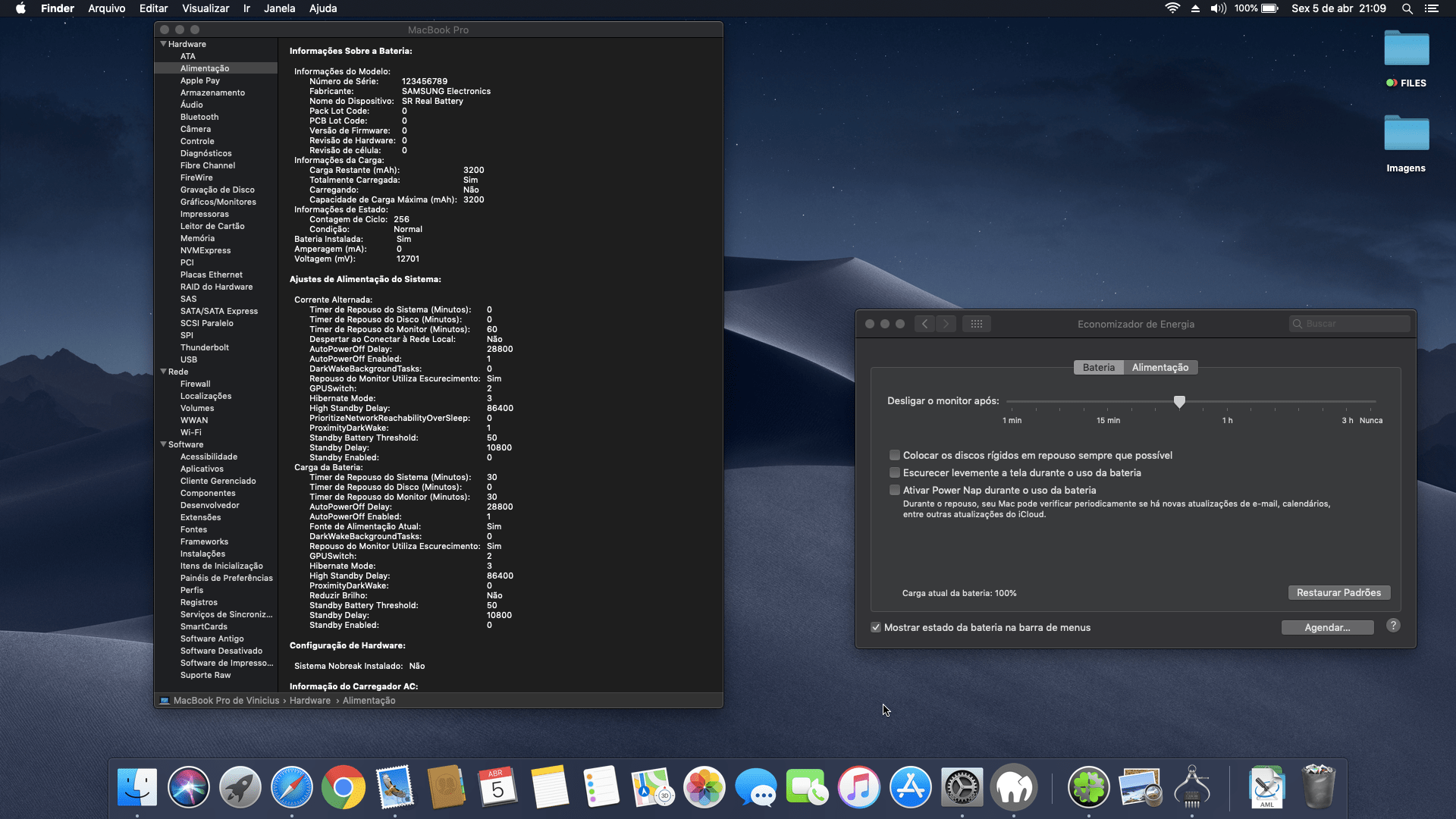This screenshot has width=1456, height=819.
Task: Uncheck Mostrar estado da bateria na barra de menus
Action: coord(876,627)
